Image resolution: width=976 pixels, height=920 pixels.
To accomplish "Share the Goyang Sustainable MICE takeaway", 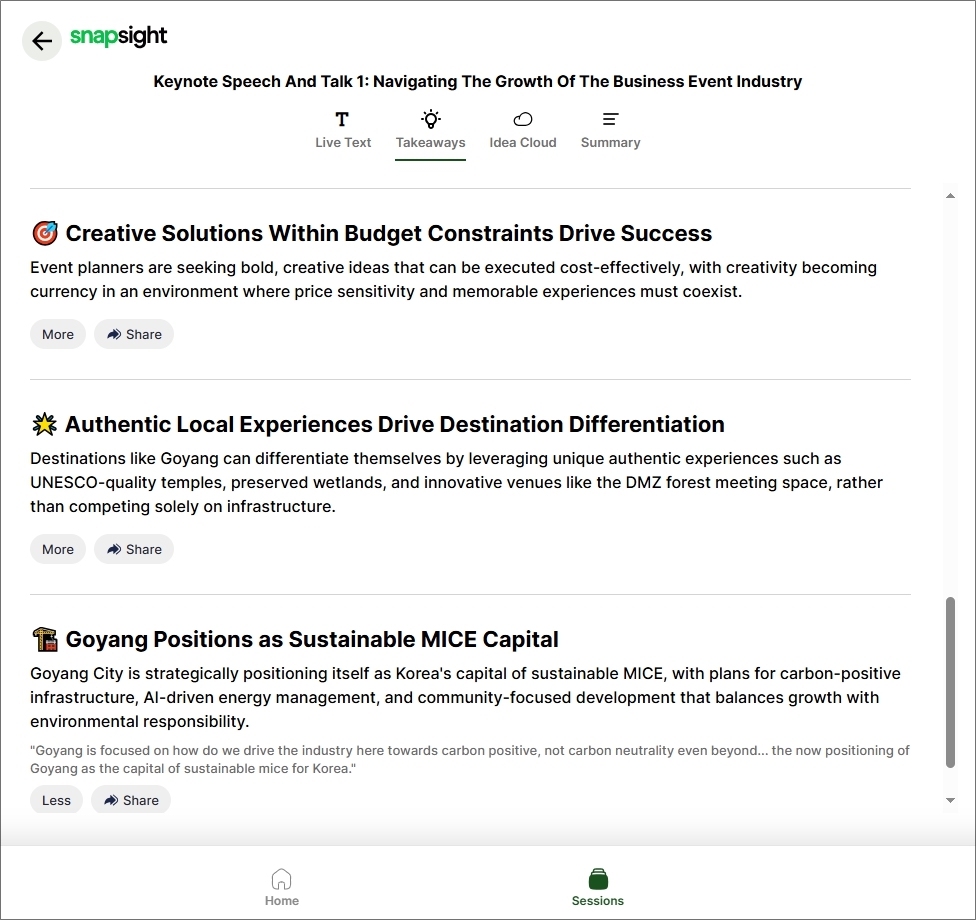I will point(131,800).
